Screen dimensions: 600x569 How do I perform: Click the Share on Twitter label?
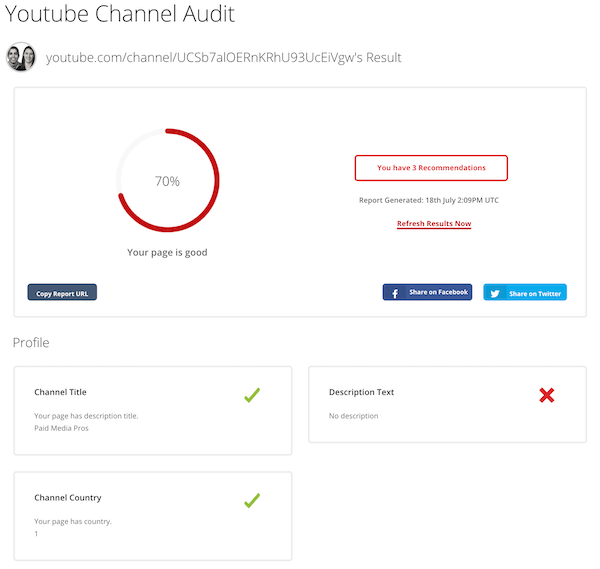[535, 294]
